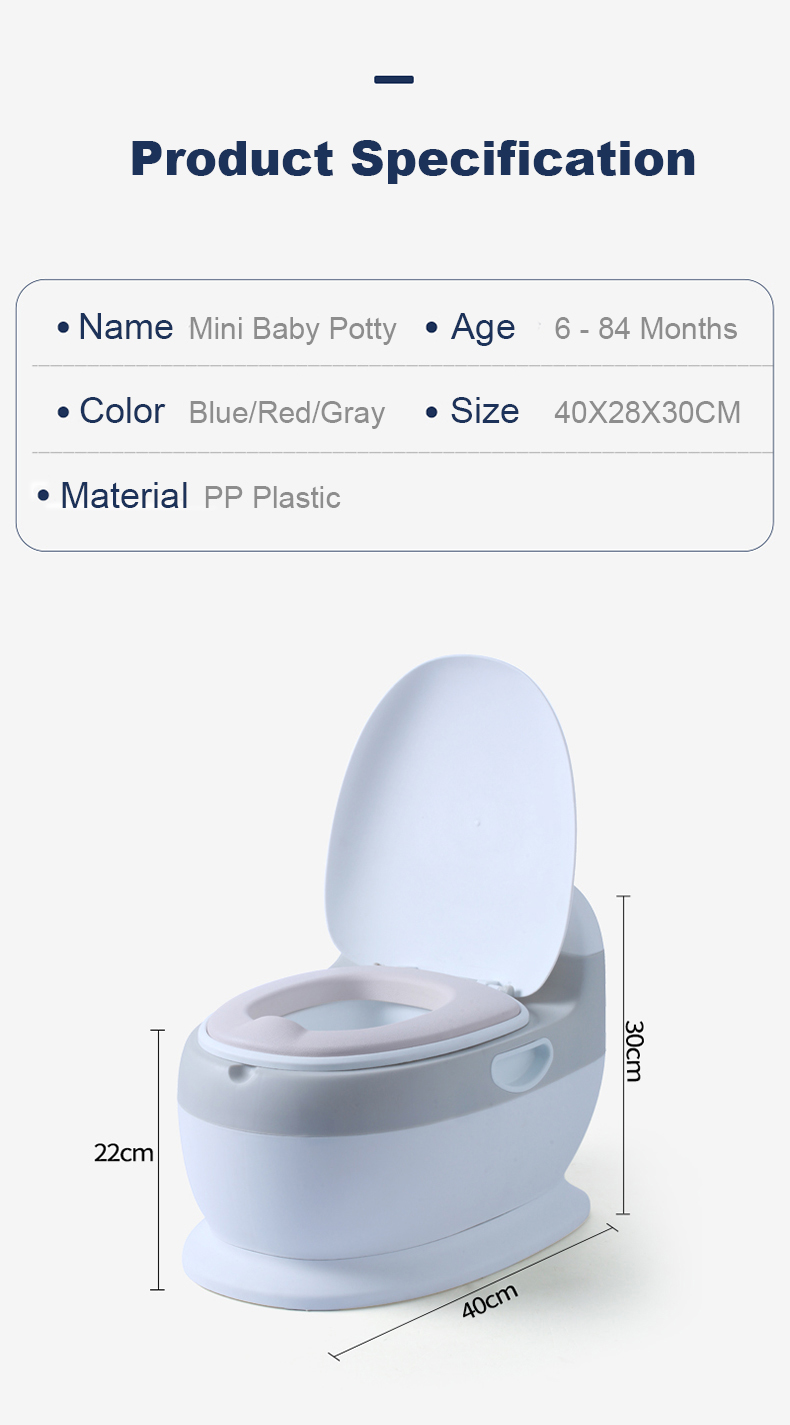Image resolution: width=790 pixels, height=1425 pixels.
Task: Click the Name label
Action: 125,327
